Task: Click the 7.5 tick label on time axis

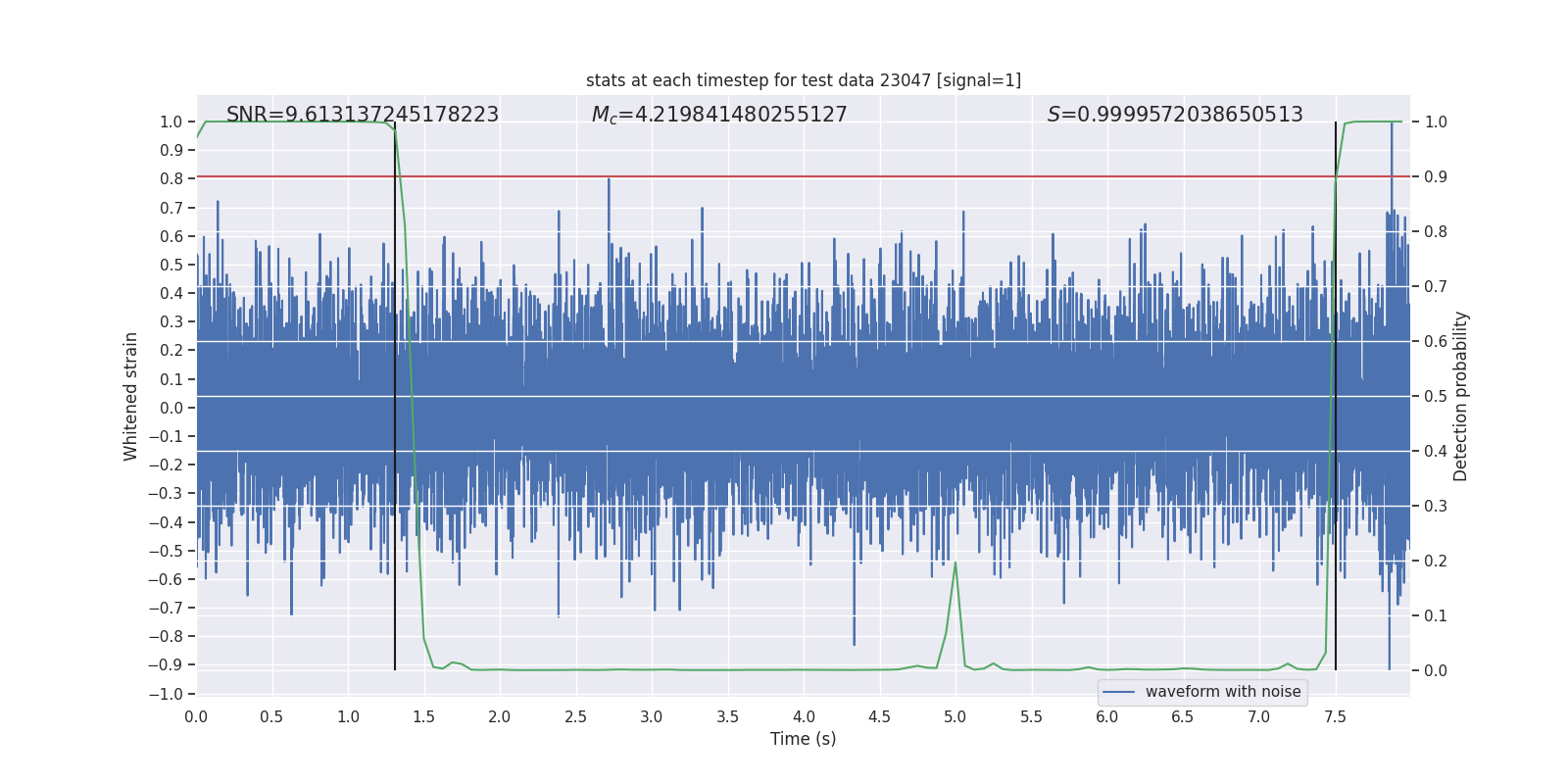Action: point(1335,716)
